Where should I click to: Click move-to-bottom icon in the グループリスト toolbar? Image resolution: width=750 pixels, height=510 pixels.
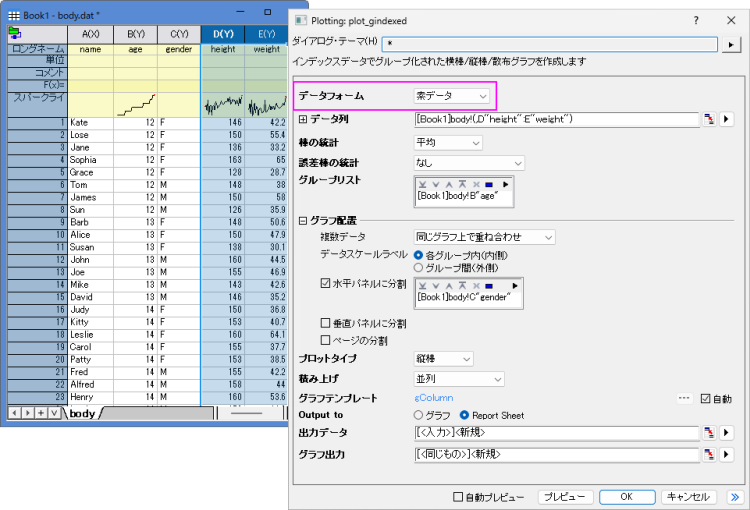[422, 184]
